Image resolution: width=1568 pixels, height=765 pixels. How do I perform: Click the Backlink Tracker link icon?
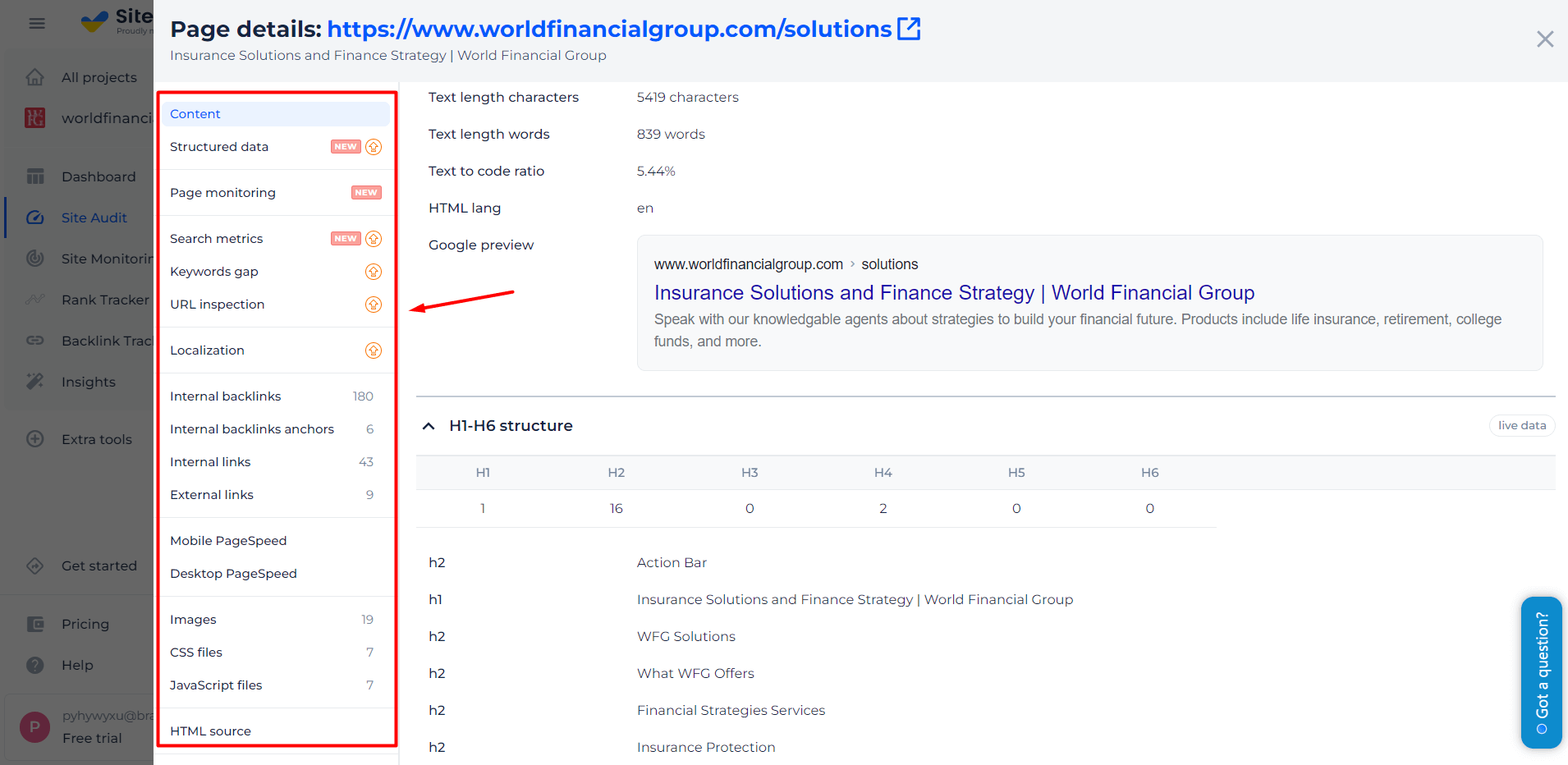(x=34, y=341)
